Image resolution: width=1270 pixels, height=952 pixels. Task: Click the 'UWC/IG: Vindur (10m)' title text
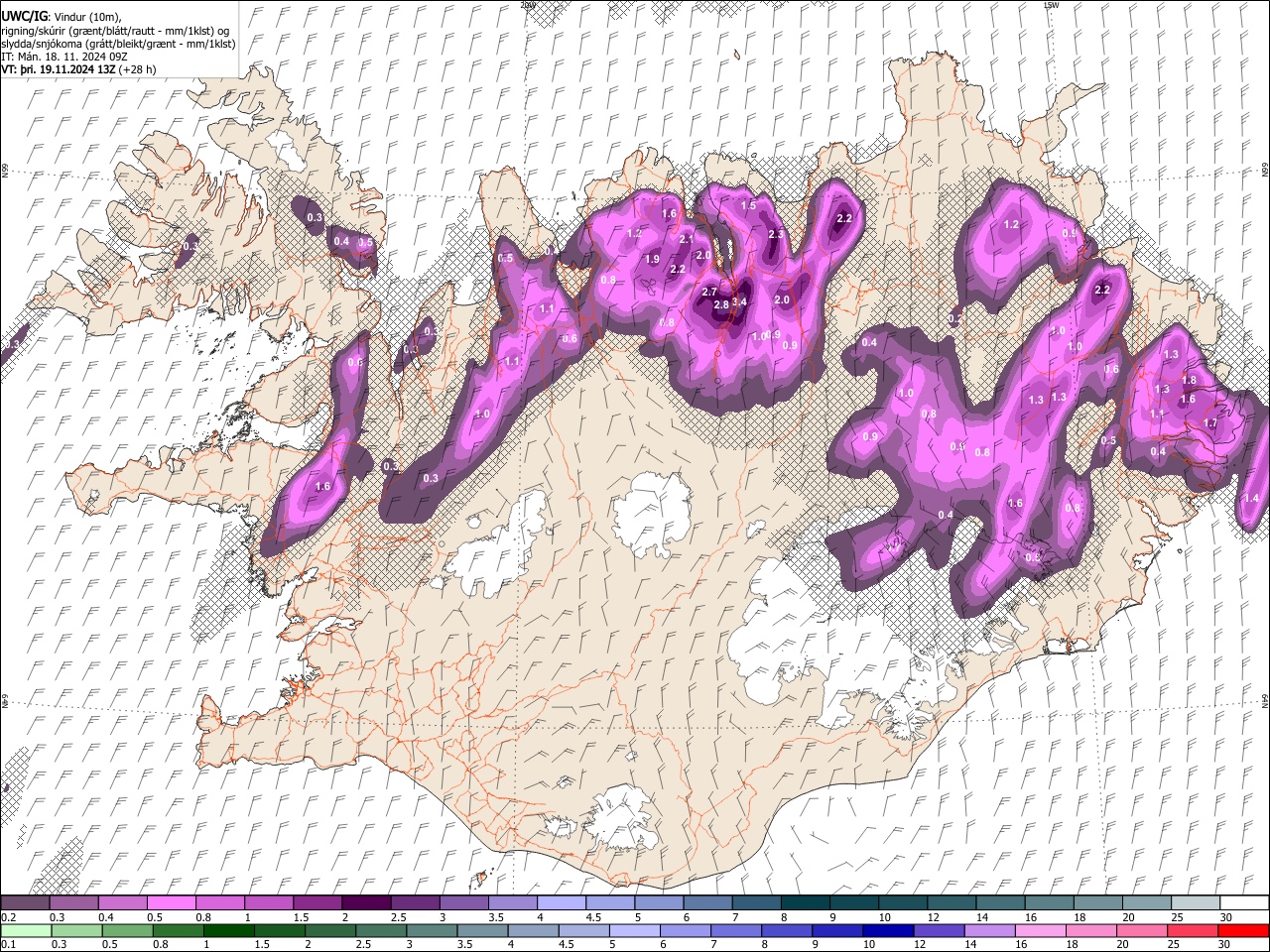click(x=61, y=16)
